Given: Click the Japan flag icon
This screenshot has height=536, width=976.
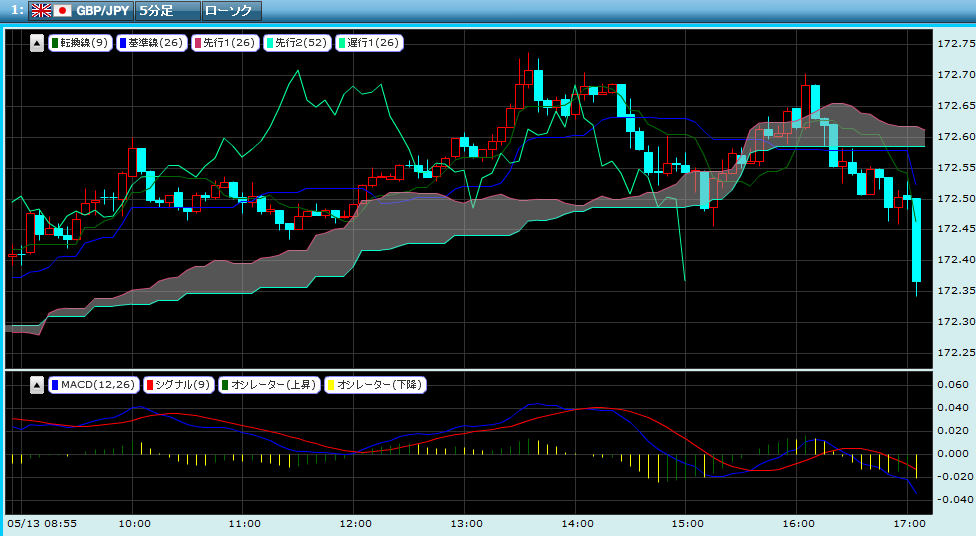Looking at the screenshot, I should [62, 11].
